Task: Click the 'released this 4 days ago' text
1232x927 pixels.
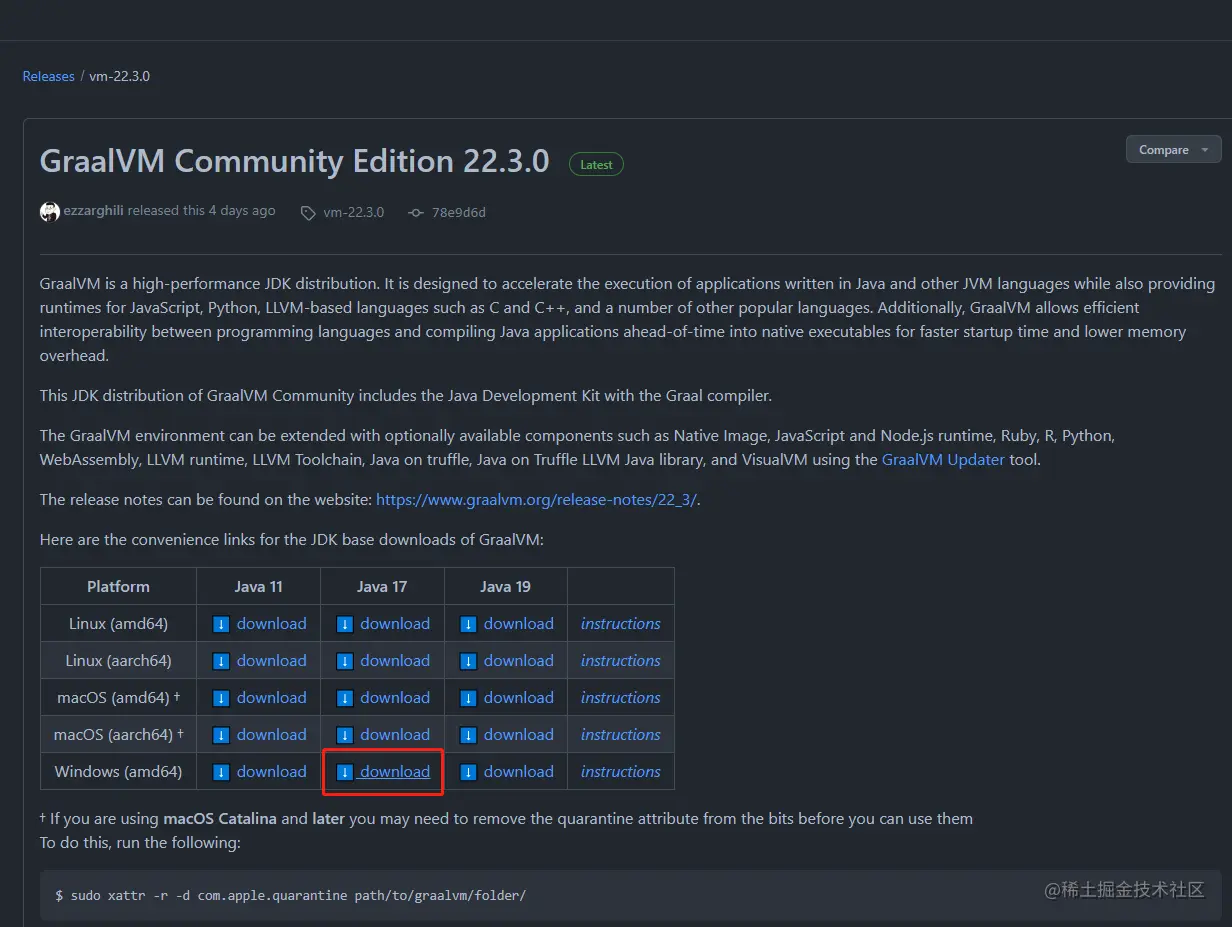Action: pos(202,211)
